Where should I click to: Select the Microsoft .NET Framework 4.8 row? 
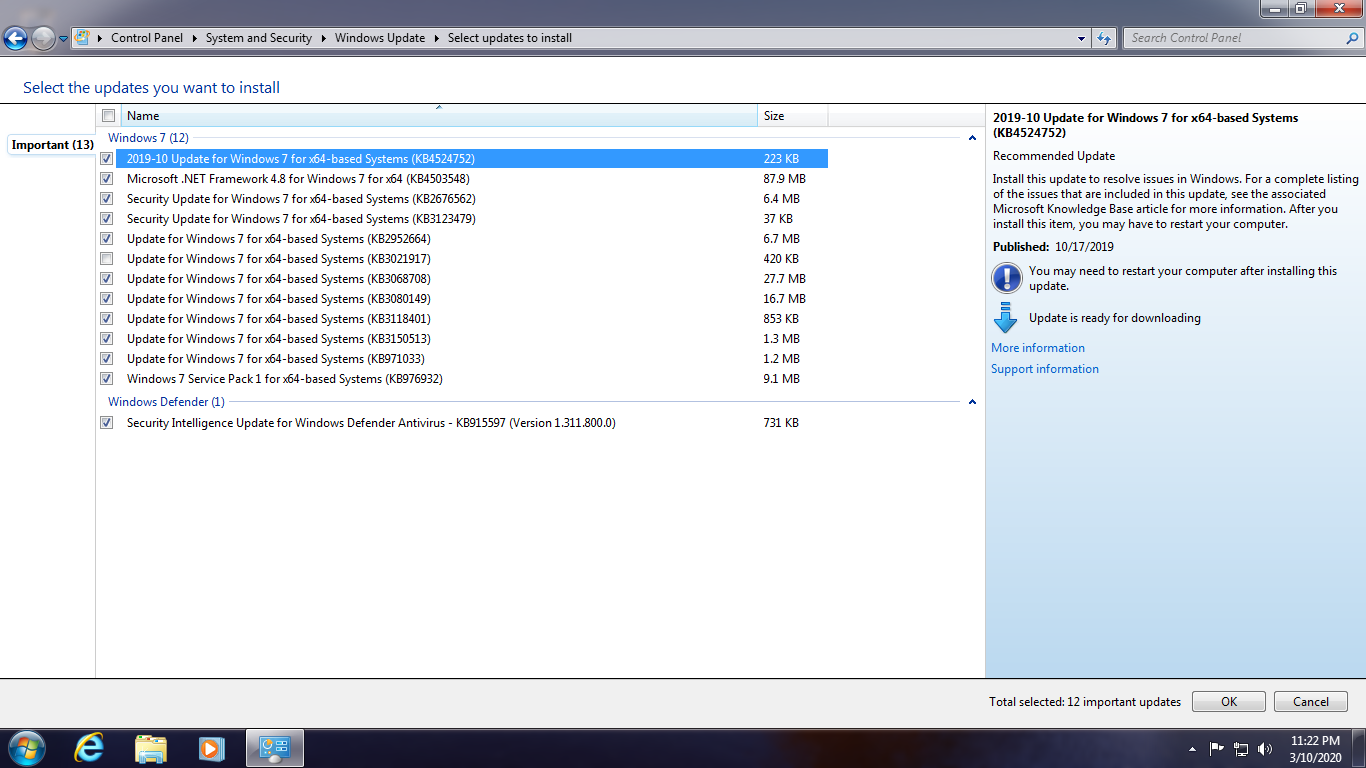click(x=472, y=179)
